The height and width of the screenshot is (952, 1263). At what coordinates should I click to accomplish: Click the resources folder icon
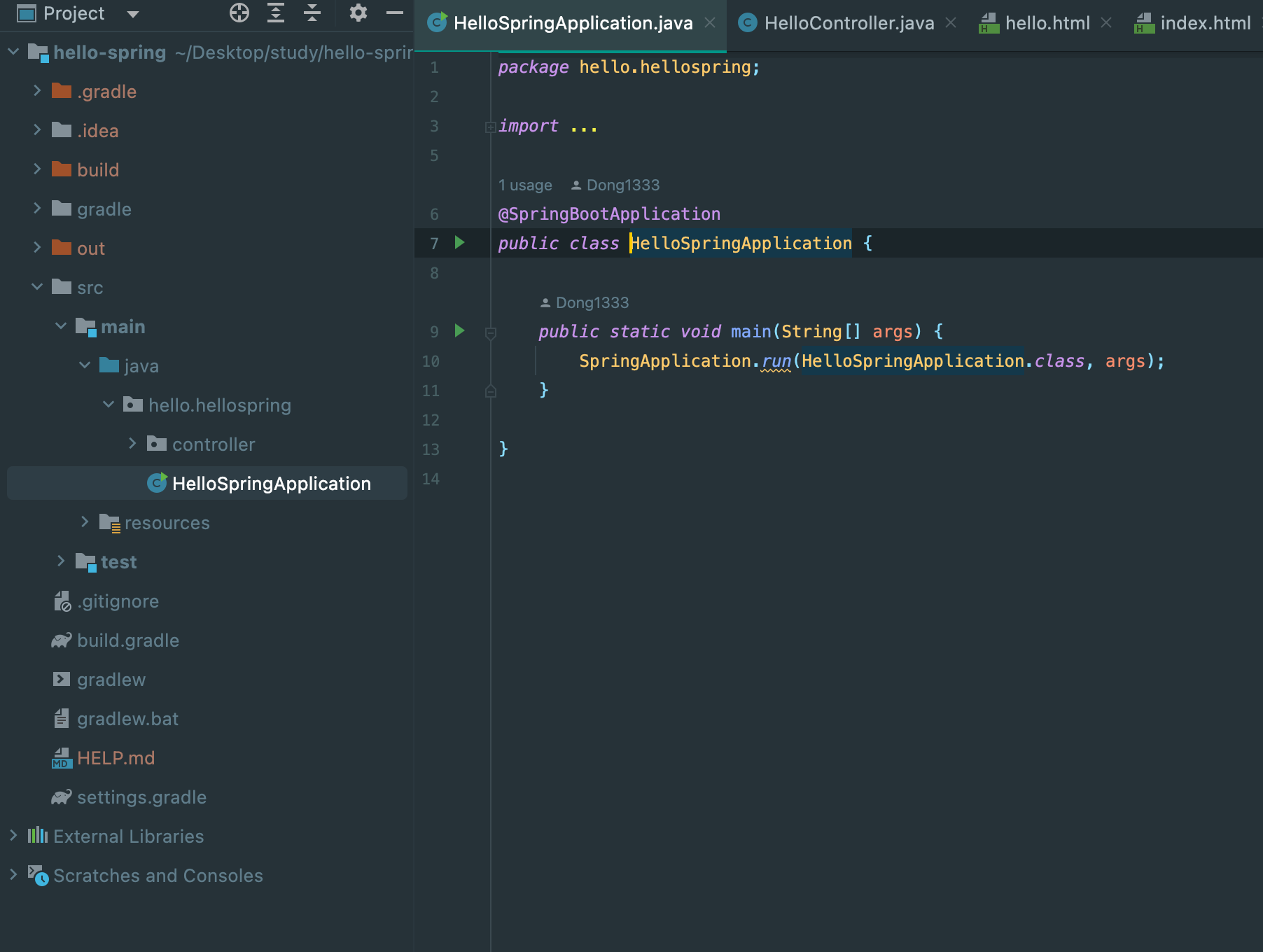pyautogui.click(x=110, y=523)
